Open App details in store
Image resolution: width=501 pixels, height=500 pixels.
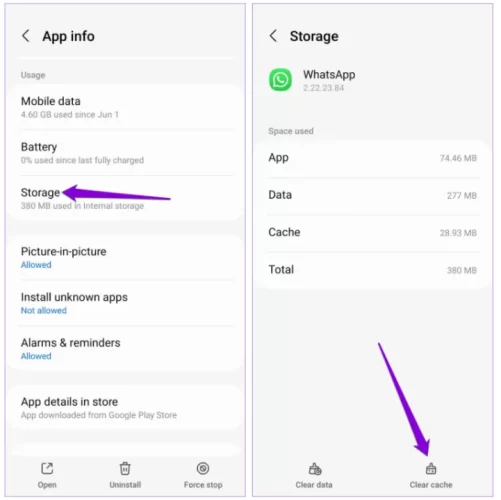pos(125,408)
